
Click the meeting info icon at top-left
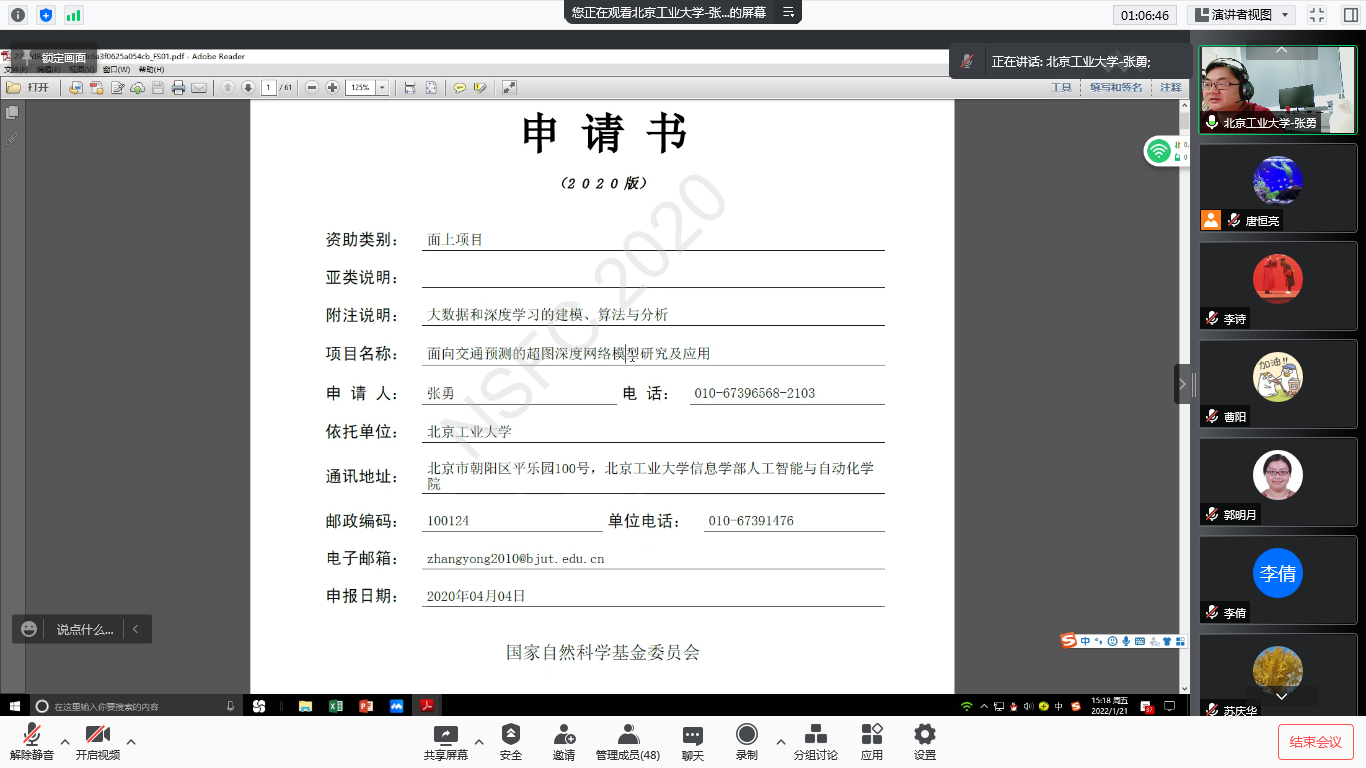[x=17, y=15]
